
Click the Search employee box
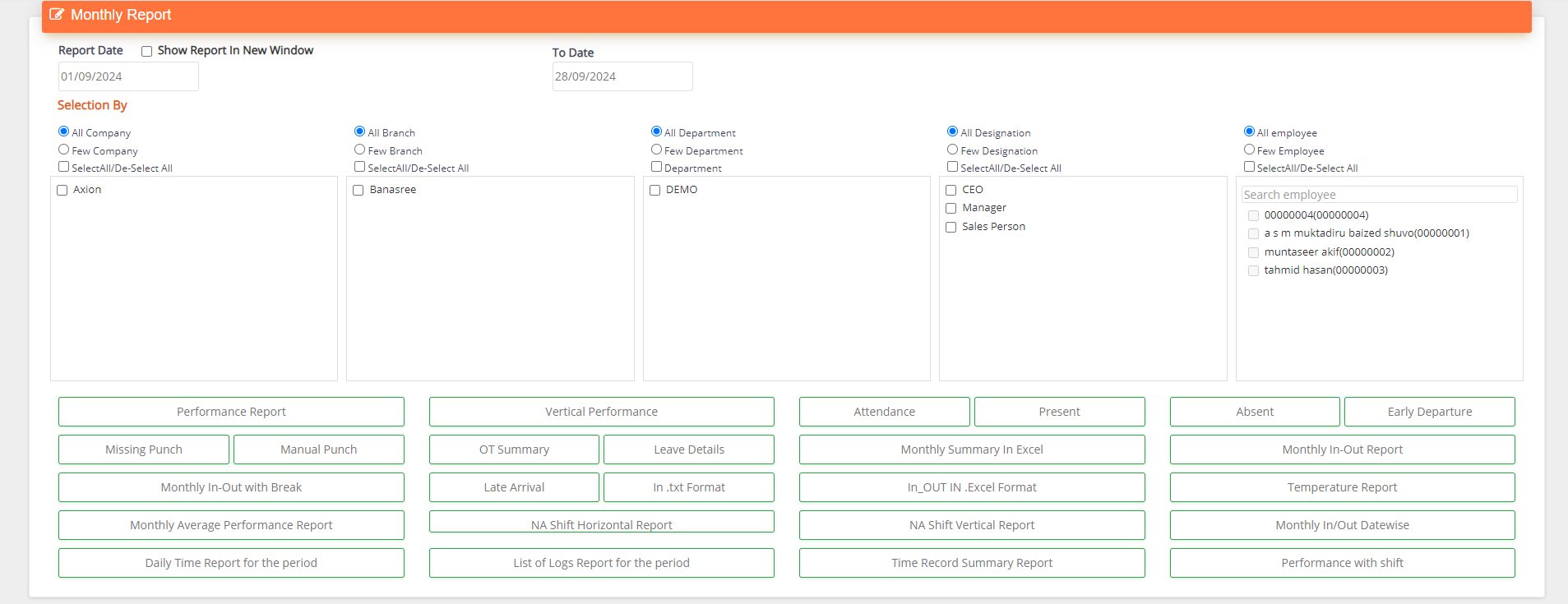click(1378, 195)
